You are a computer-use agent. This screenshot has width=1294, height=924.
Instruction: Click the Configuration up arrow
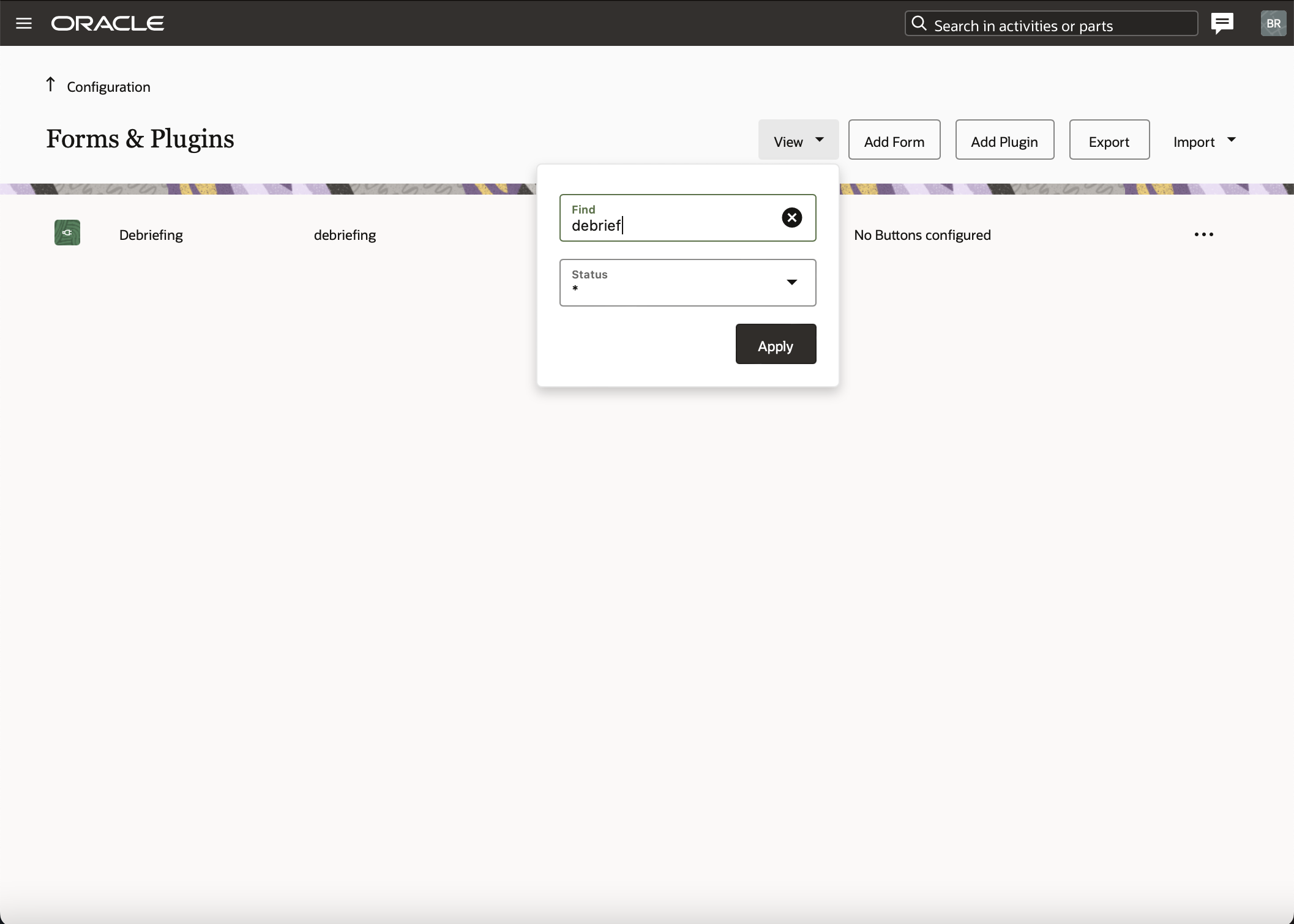[x=51, y=84]
